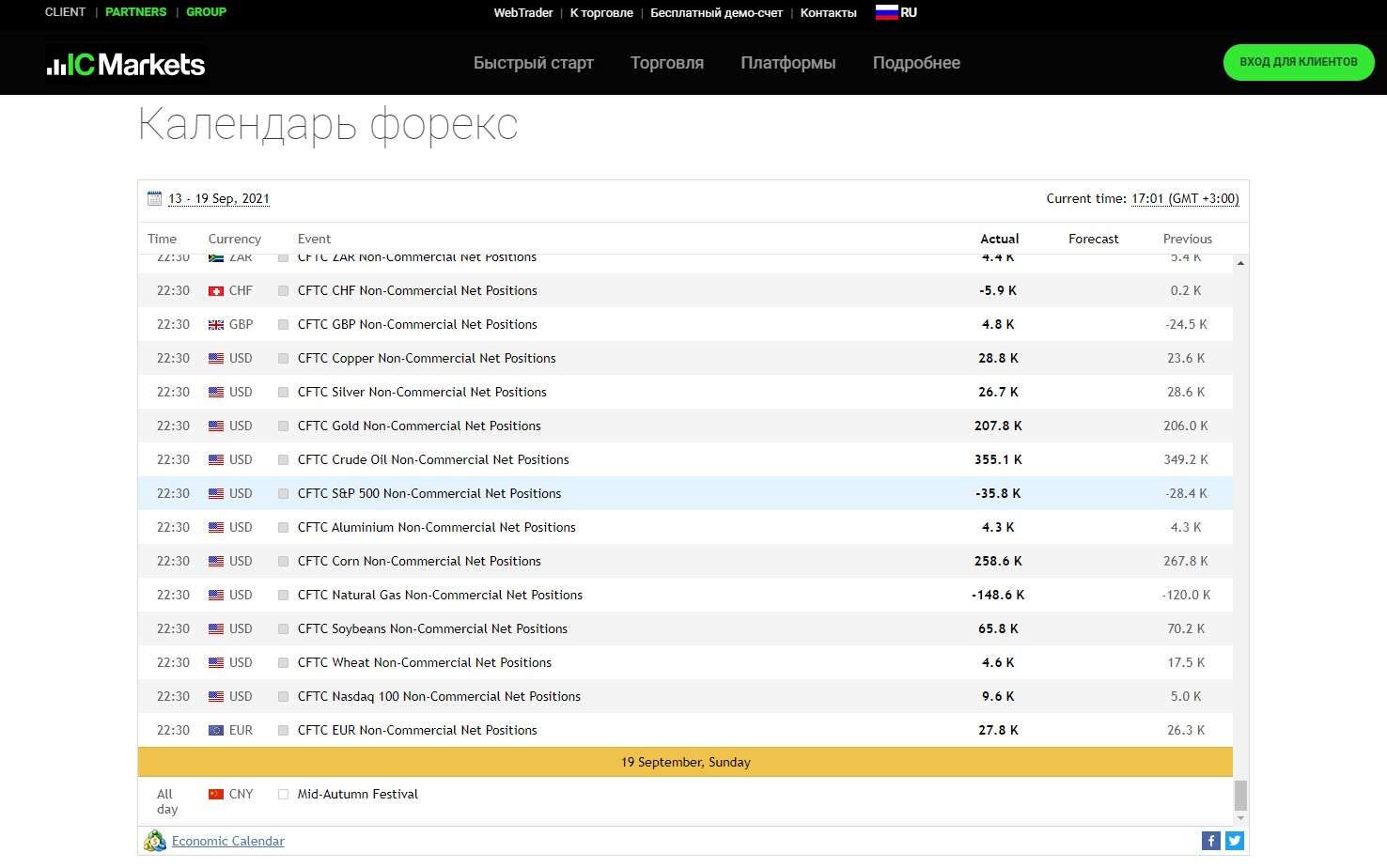The image size is (1387, 868).
Task: Click US flag in Copper row
Action: pyautogui.click(x=216, y=359)
